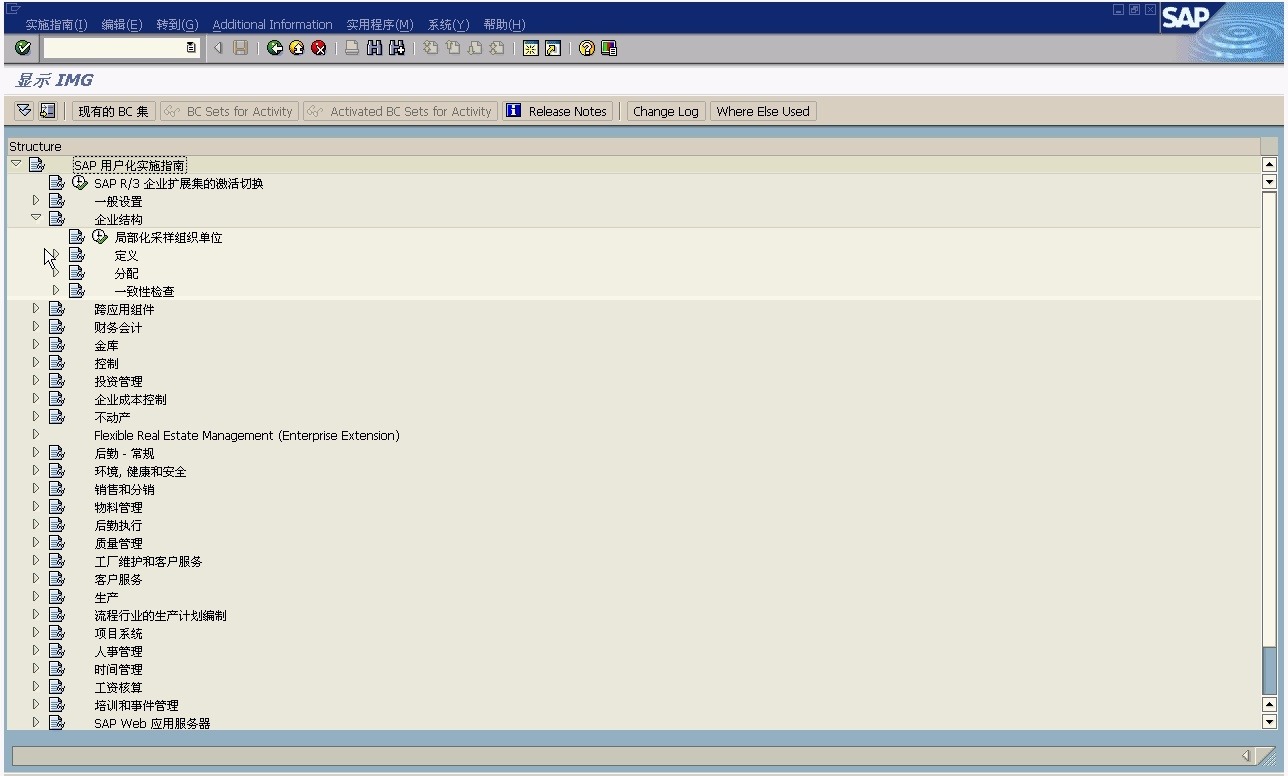Screen dimensions: 1288x776
Task: Click the Customize Local Layout icon
Action: tap(608, 48)
